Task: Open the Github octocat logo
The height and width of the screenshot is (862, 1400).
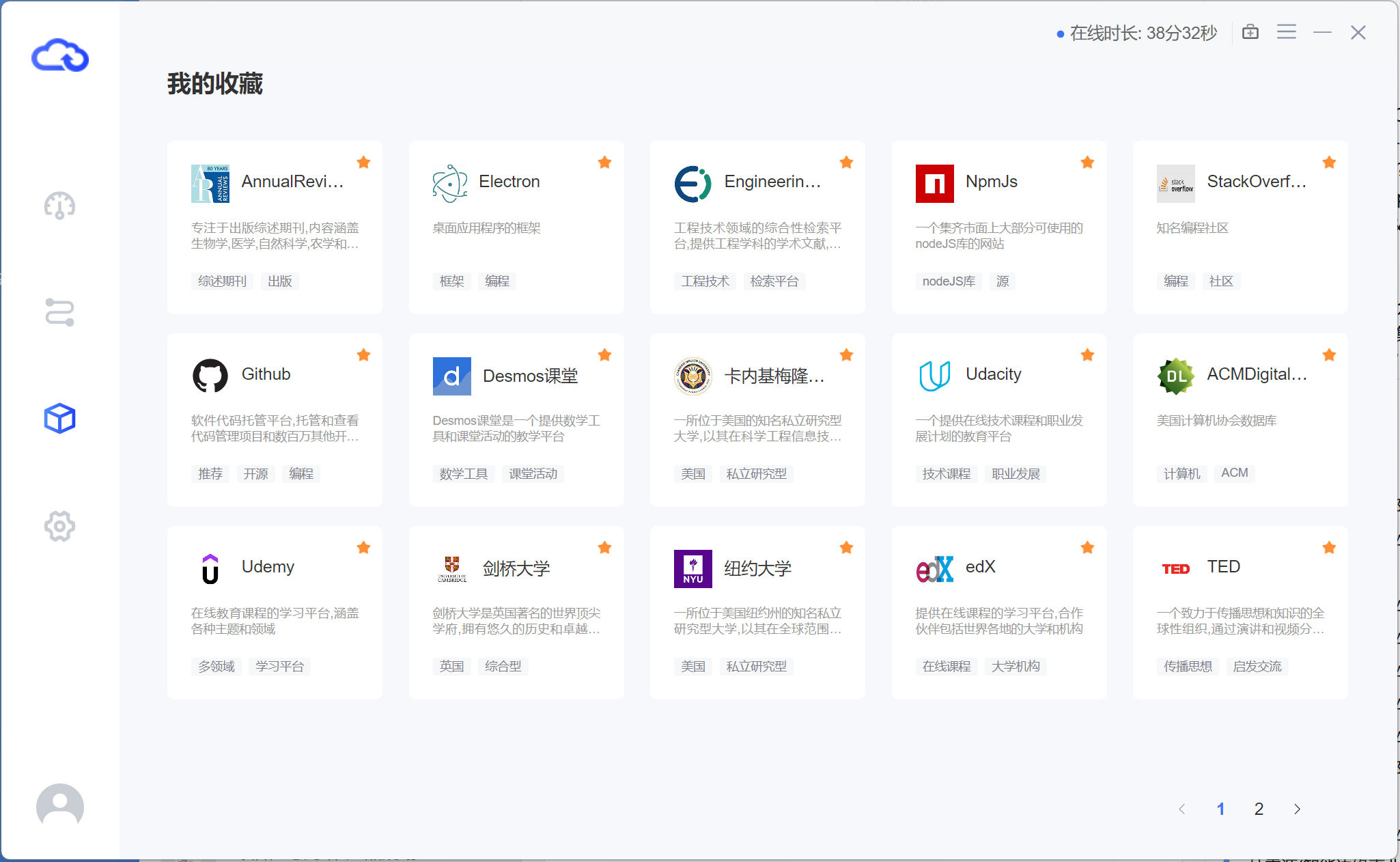Action: click(210, 376)
